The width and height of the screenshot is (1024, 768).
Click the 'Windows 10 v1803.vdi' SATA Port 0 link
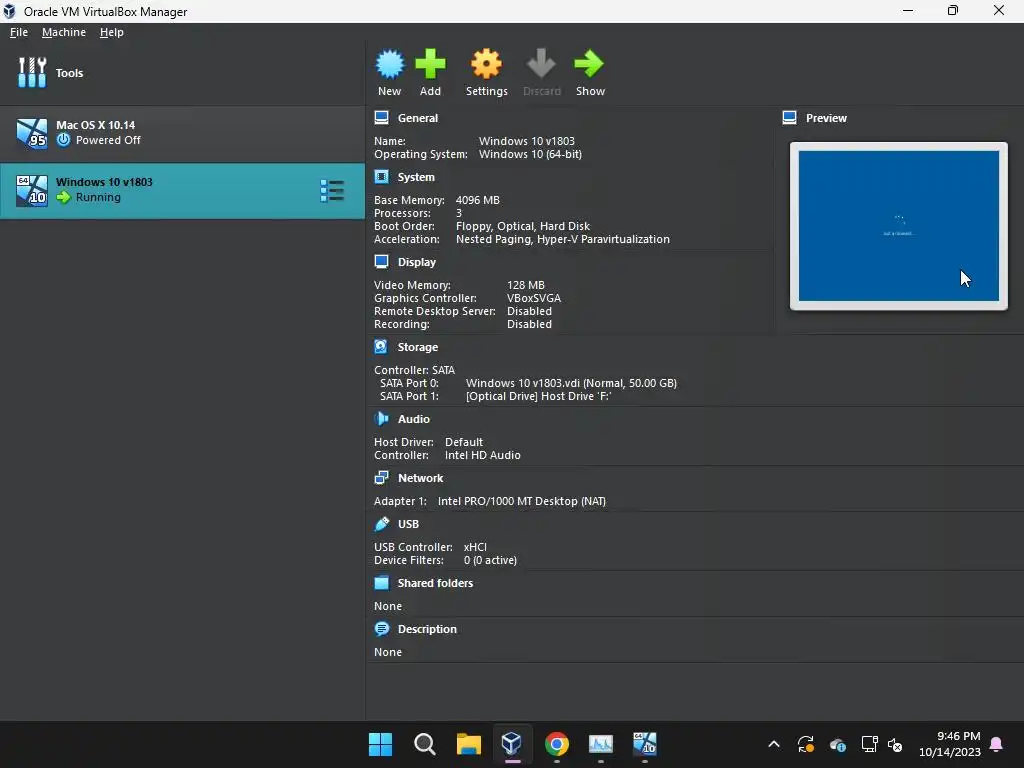coord(571,383)
